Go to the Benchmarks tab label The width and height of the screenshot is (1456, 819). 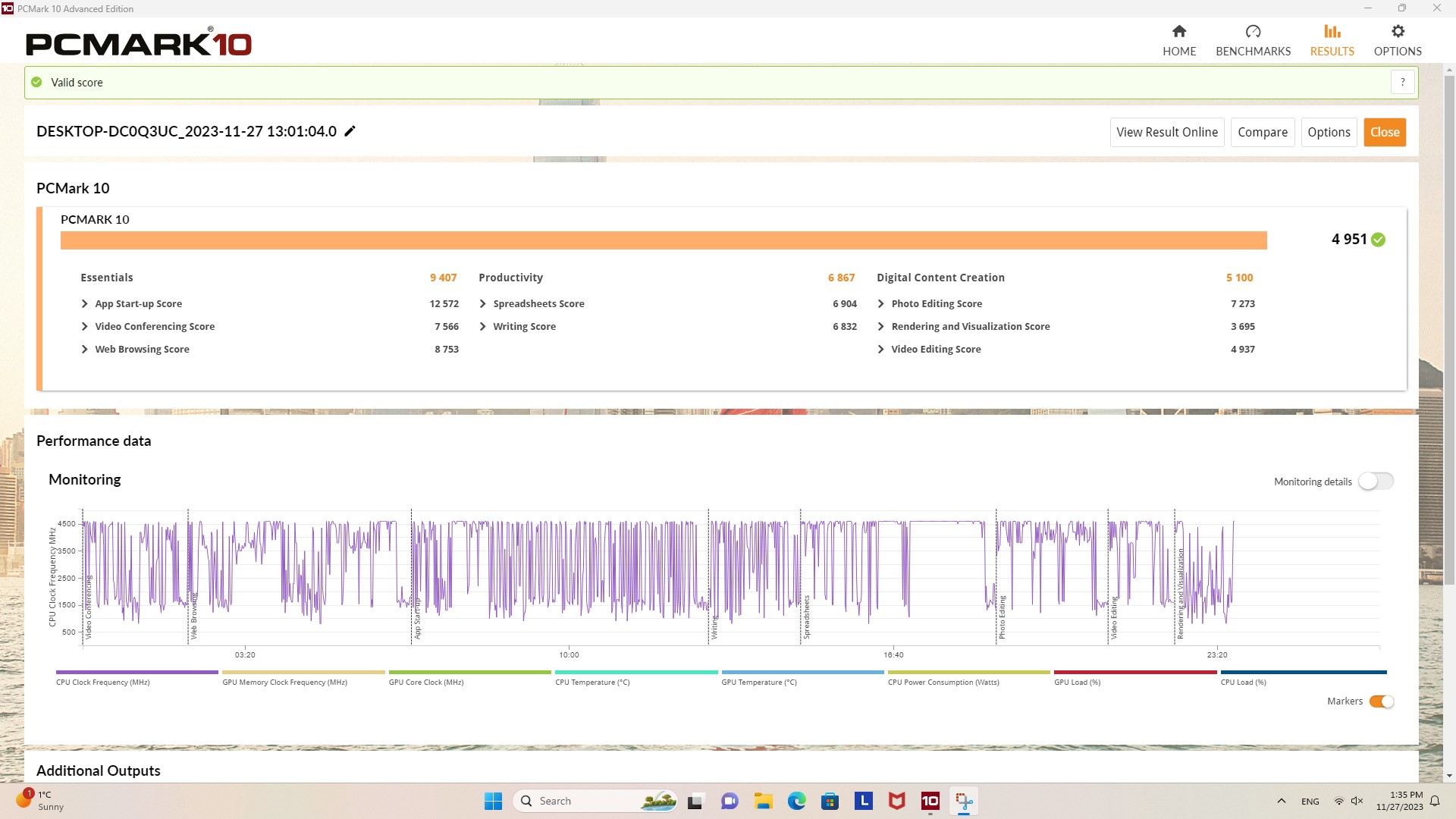[1253, 52]
